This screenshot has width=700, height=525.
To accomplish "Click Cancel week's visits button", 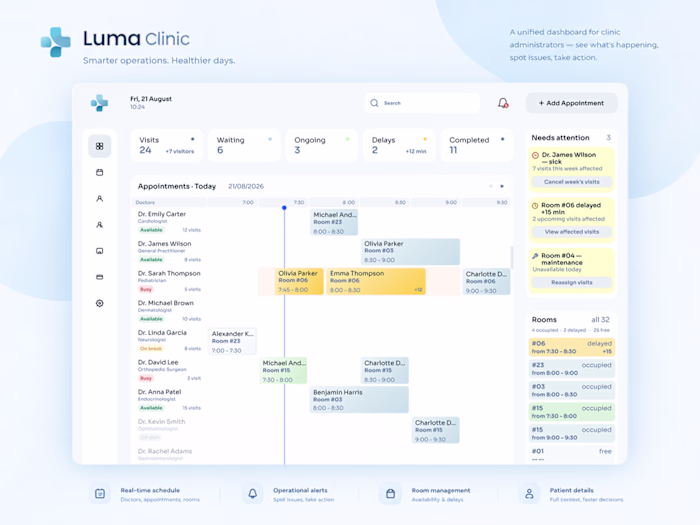I will coord(572,182).
